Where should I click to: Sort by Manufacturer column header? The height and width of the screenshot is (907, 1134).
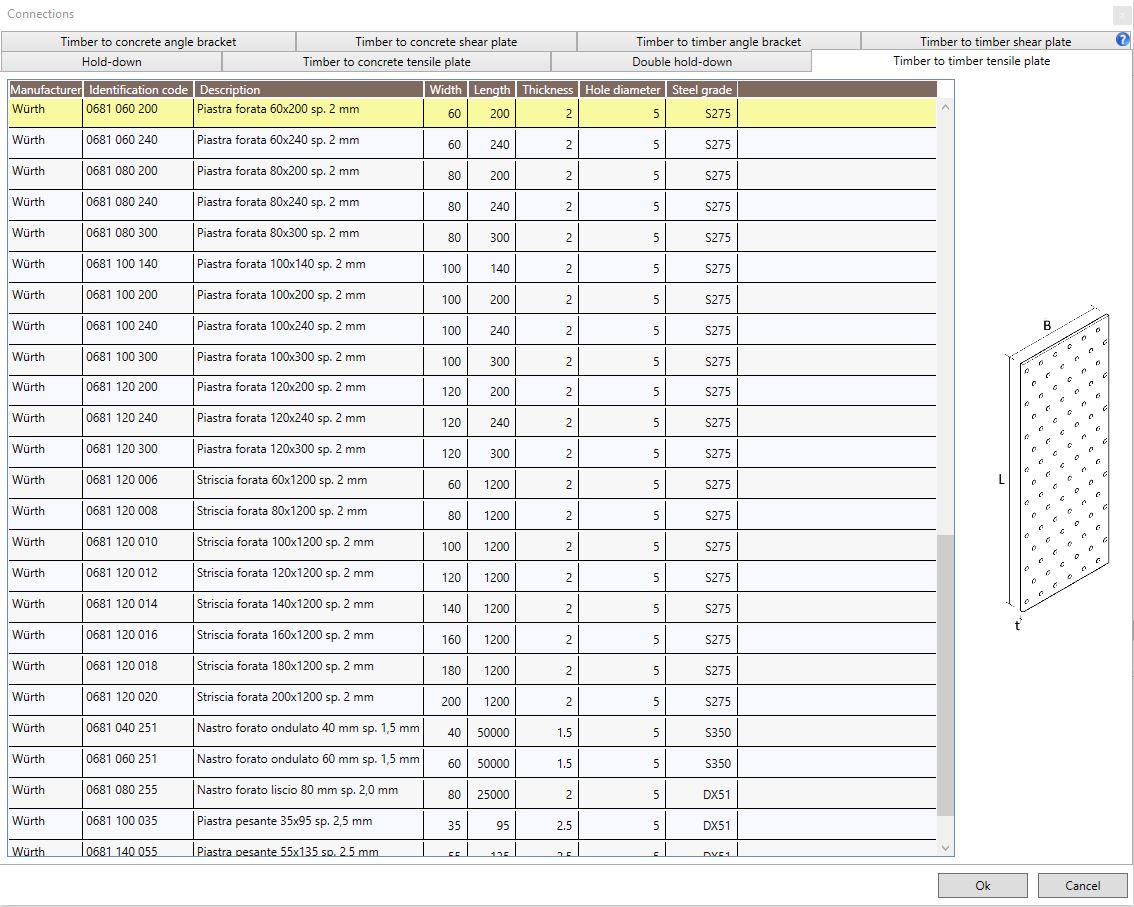[x=46, y=90]
